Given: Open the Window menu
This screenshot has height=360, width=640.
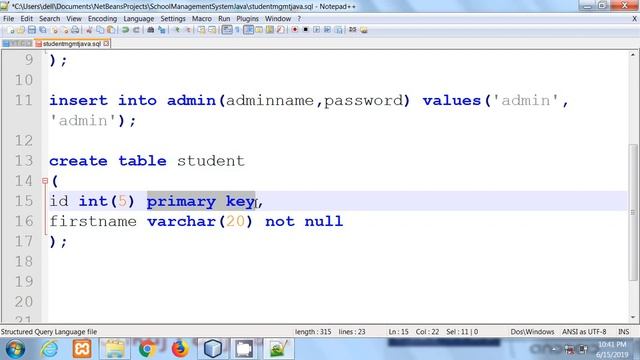Looking at the screenshot, I should (x=278, y=19).
